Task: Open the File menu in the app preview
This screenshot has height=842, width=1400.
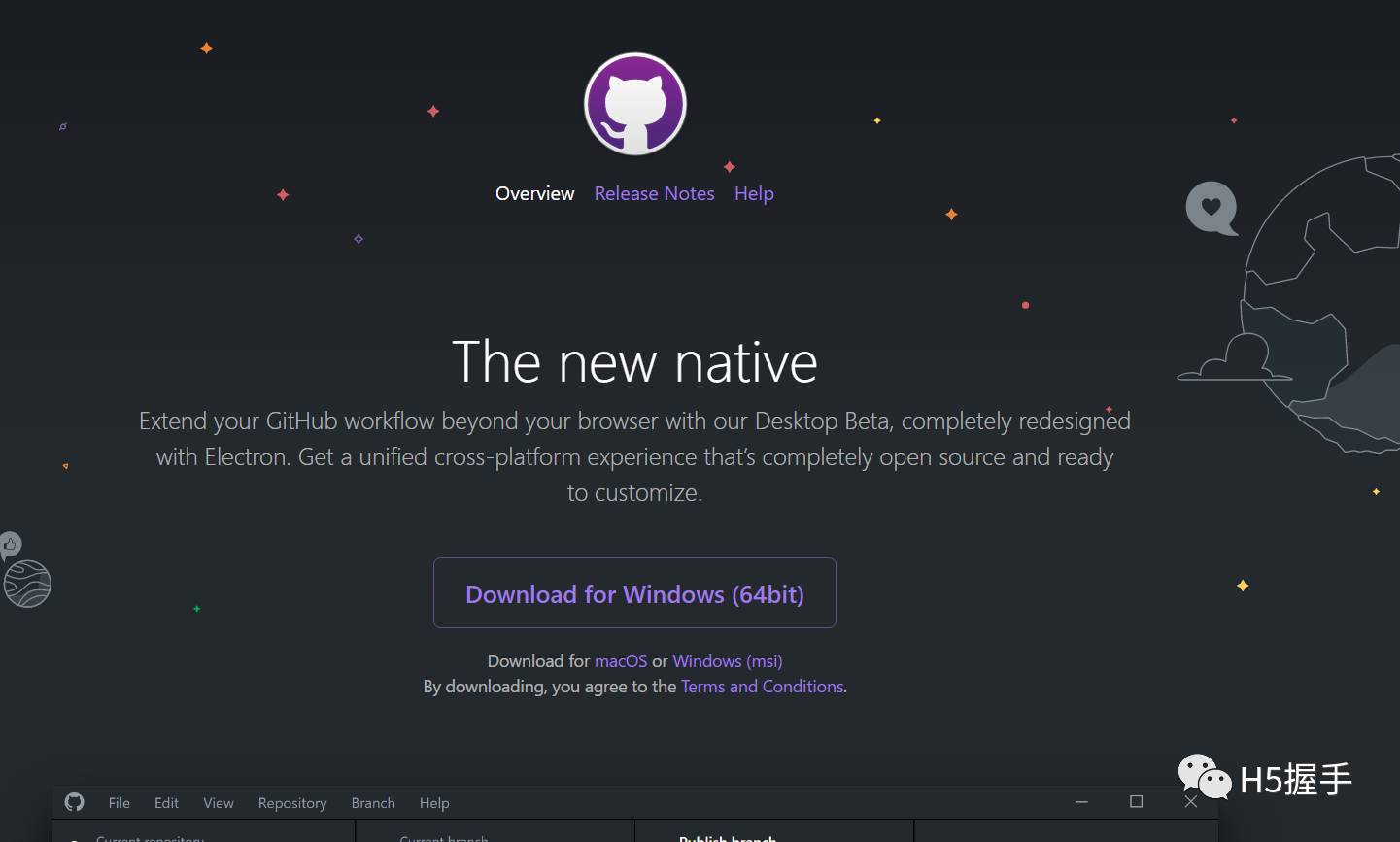Action: point(120,803)
